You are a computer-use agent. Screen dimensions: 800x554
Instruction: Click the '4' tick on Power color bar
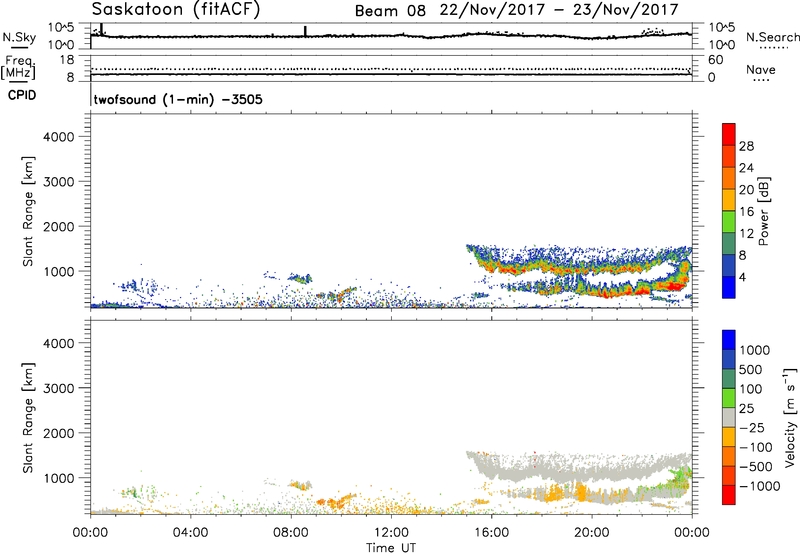tap(743, 277)
